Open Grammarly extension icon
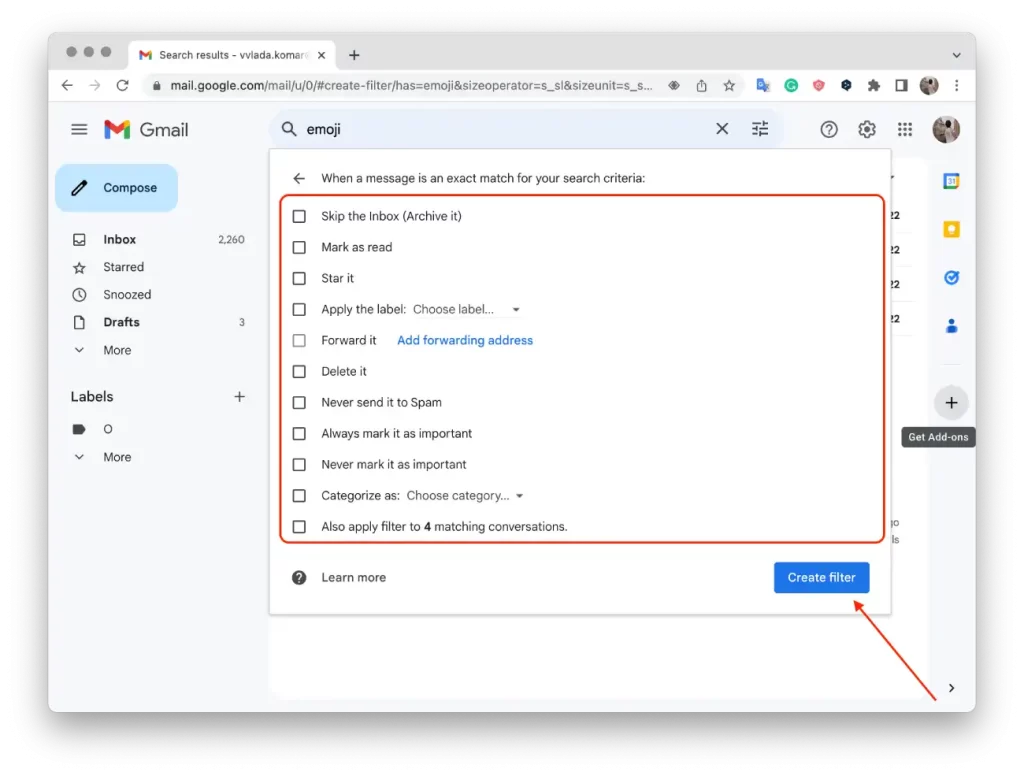The height and width of the screenshot is (776, 1024). 791,86
